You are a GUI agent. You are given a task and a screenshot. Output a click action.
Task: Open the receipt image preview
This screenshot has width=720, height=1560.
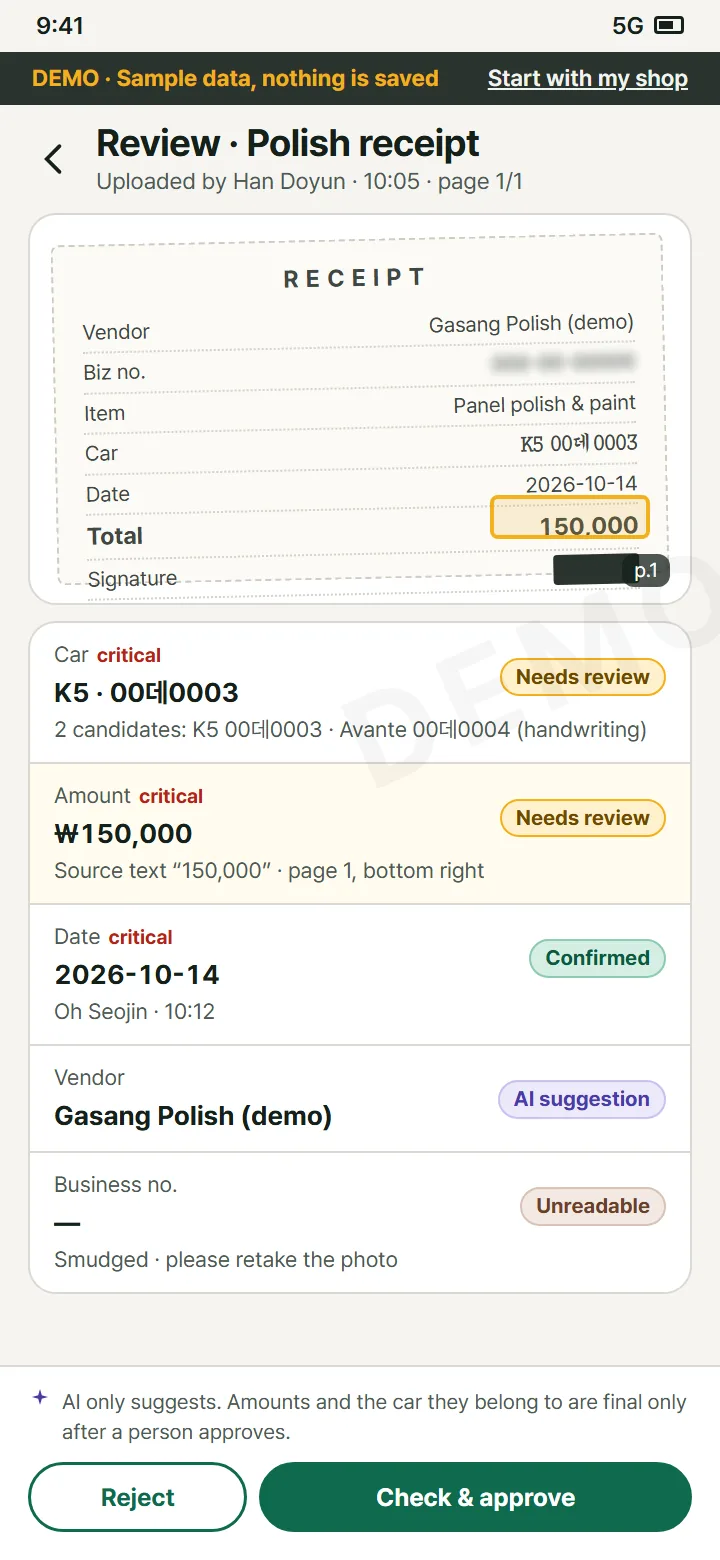(360, 409)
